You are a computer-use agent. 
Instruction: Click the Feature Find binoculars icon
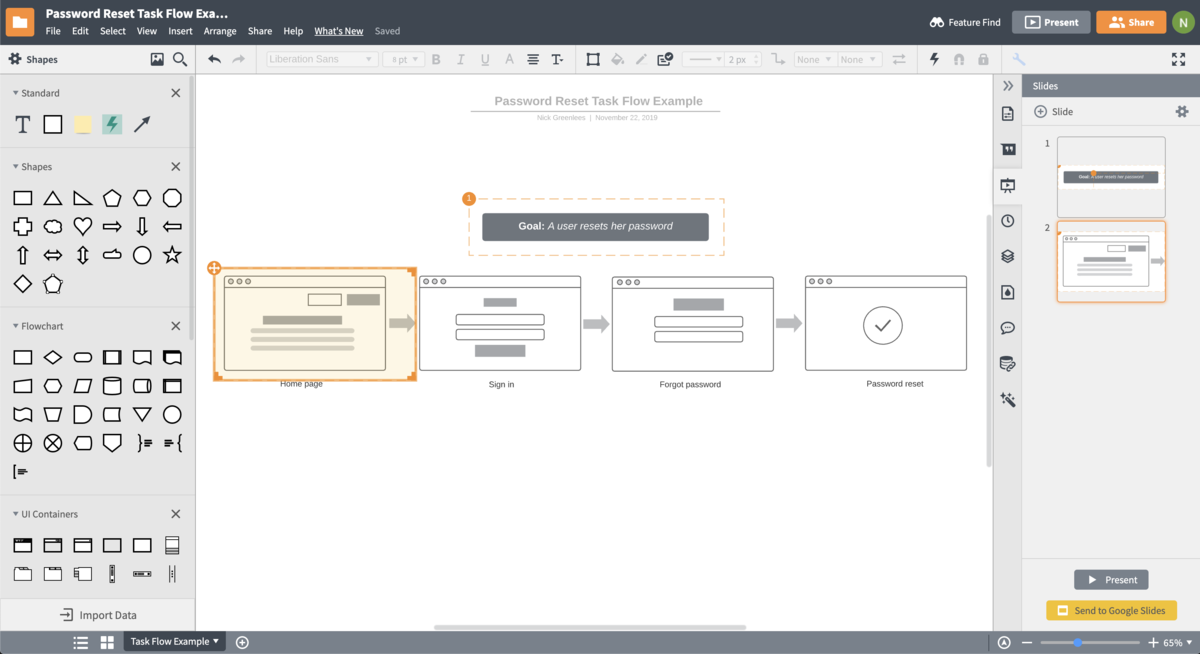pos(937,22)
